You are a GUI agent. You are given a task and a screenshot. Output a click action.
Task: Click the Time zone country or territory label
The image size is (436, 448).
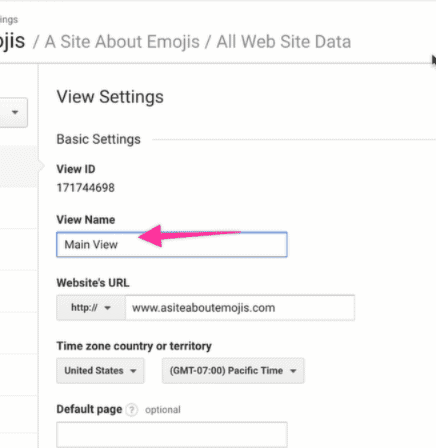point(134,346)
